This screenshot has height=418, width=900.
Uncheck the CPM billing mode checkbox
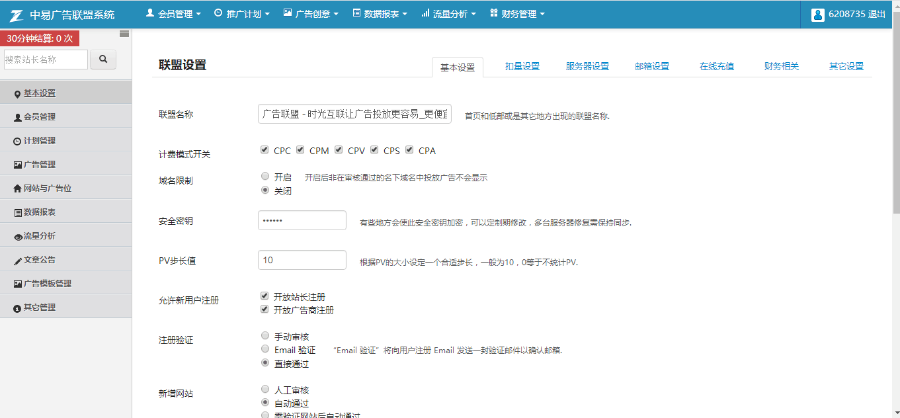click(300, 150)
